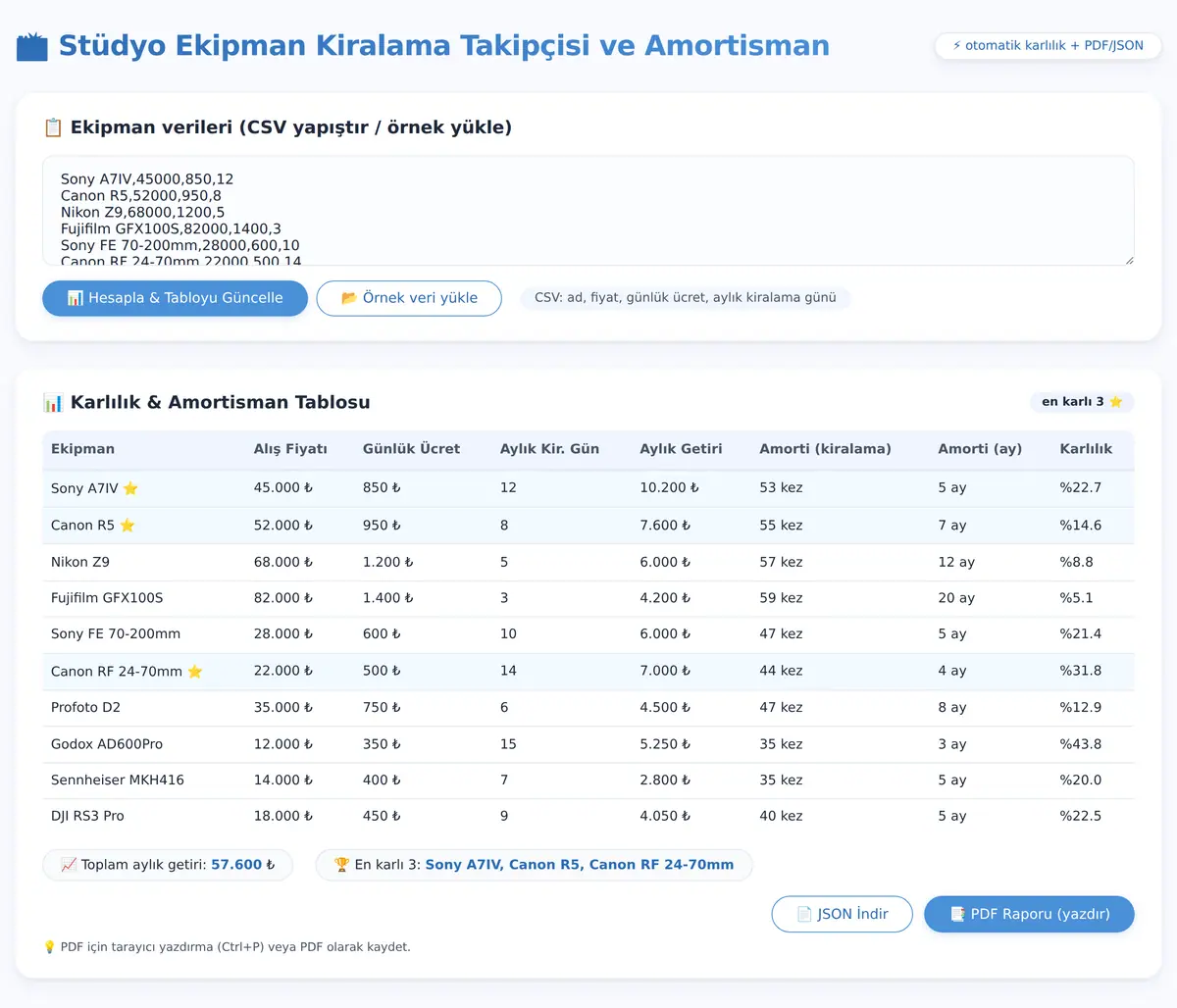Select the Godox AD600Pro row name
1177x1008 pixels.
click(x=107, y=744)
